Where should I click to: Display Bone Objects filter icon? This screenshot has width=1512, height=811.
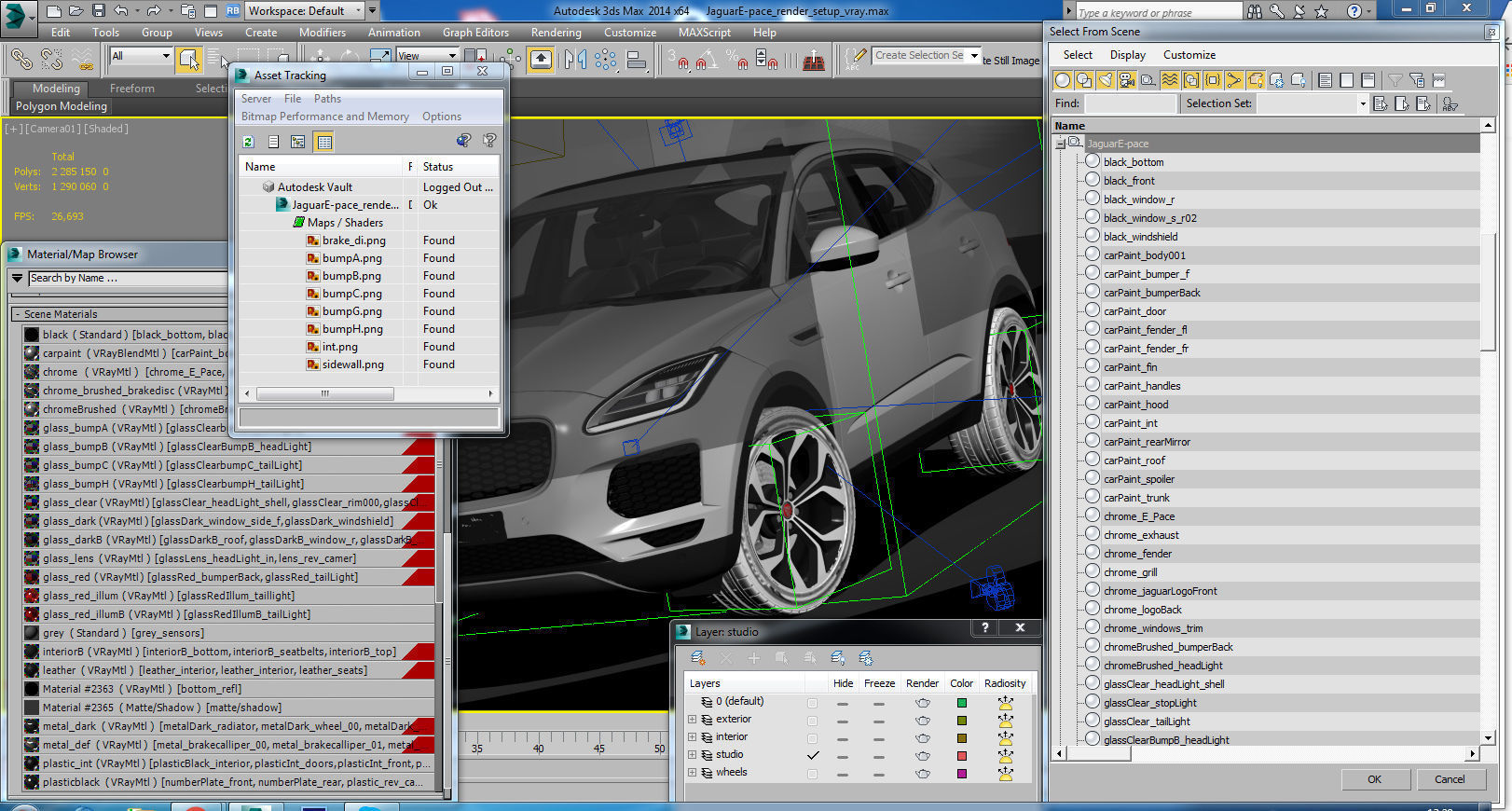(x=1234, y=80)
